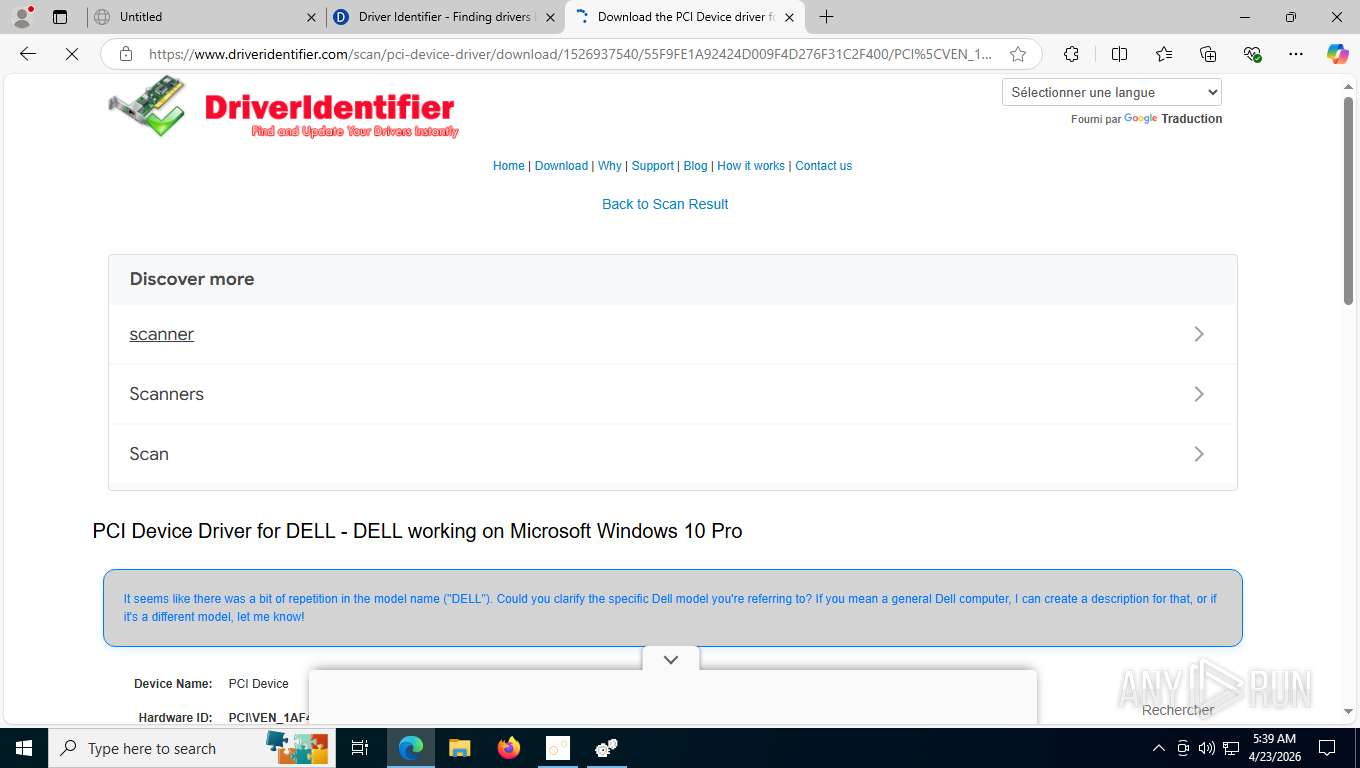Launch Firefox from the taskbar
1360x768 pixels.
pos(509,748)
